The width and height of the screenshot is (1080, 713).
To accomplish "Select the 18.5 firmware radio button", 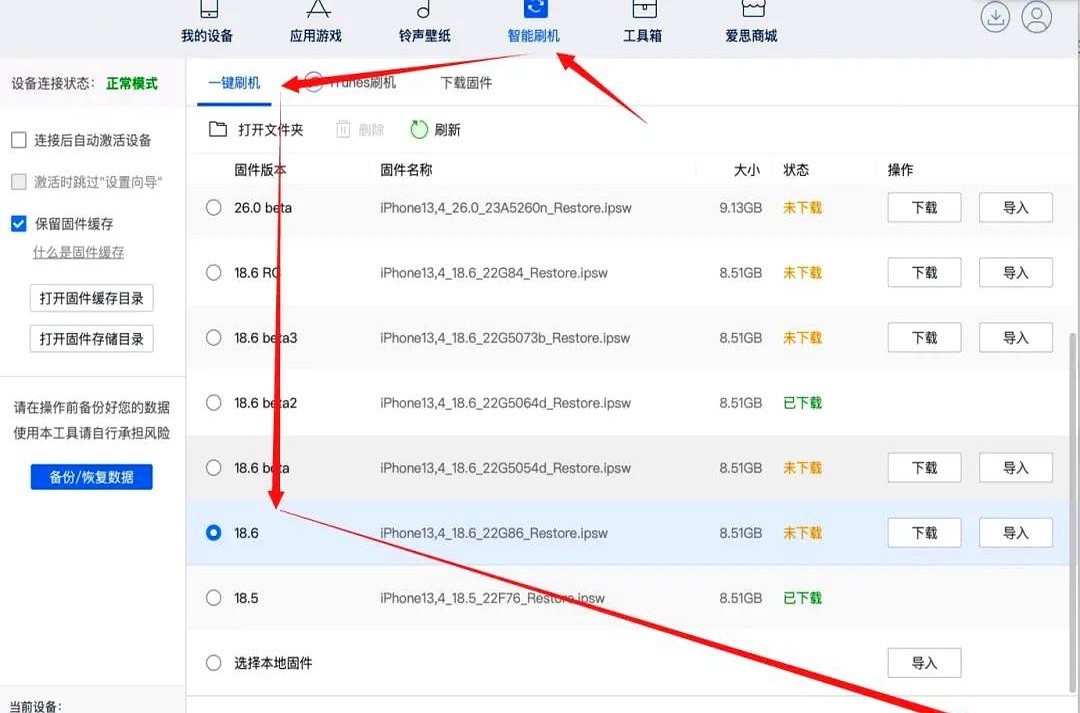I will point(213,598).
